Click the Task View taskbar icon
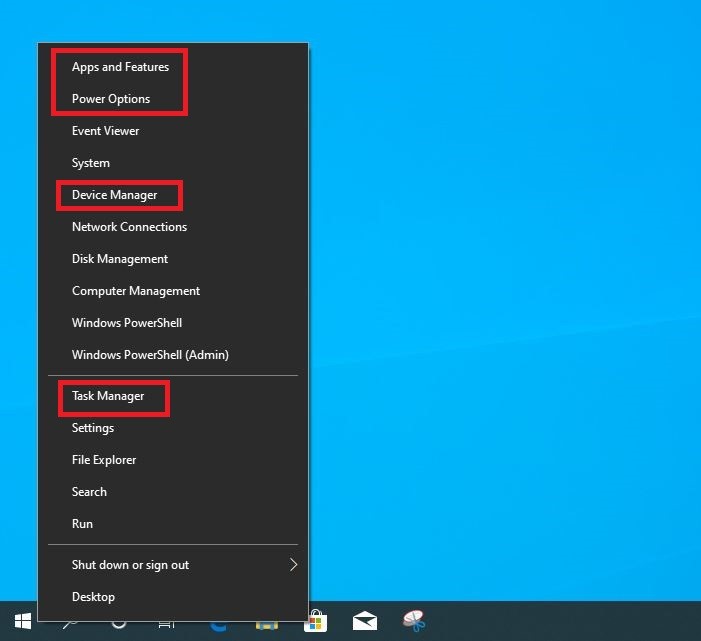This screenshot has width=701, height=641. tap(167, 624)
